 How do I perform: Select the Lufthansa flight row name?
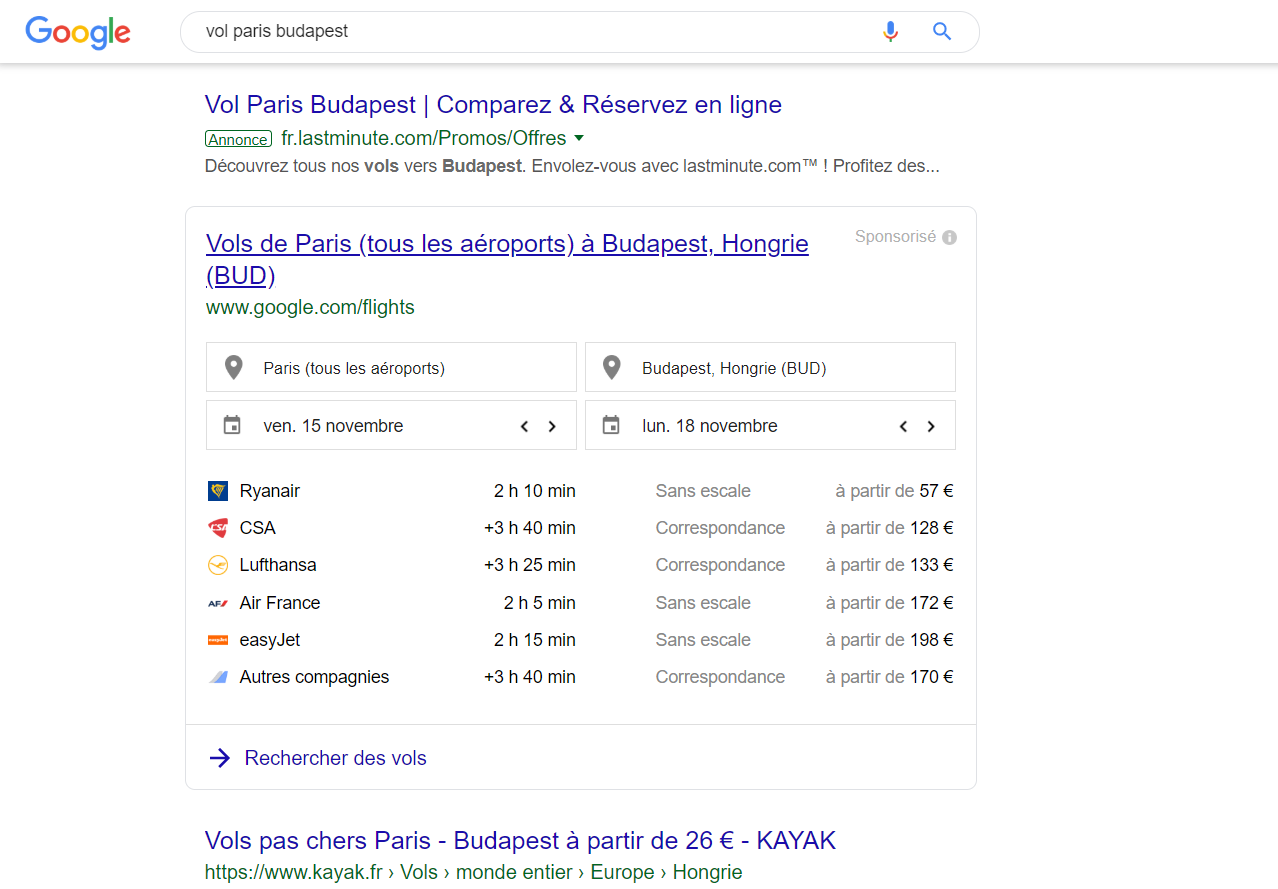[x=278, y=565]
